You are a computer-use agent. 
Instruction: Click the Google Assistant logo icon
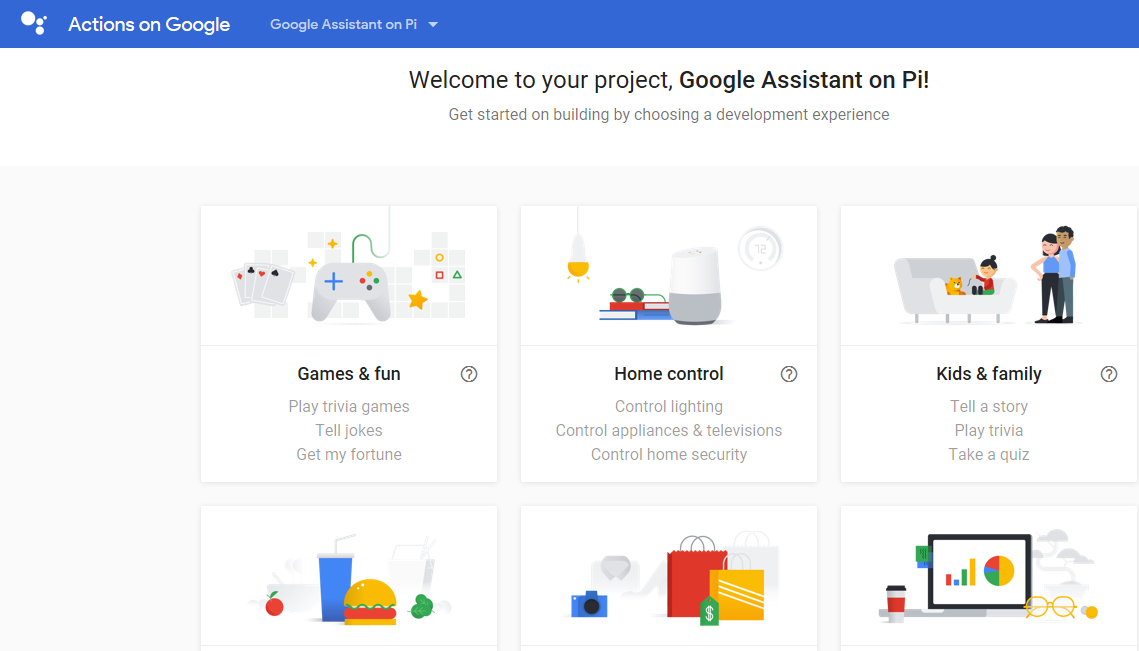pyautogui.click(x=33, y=23)
